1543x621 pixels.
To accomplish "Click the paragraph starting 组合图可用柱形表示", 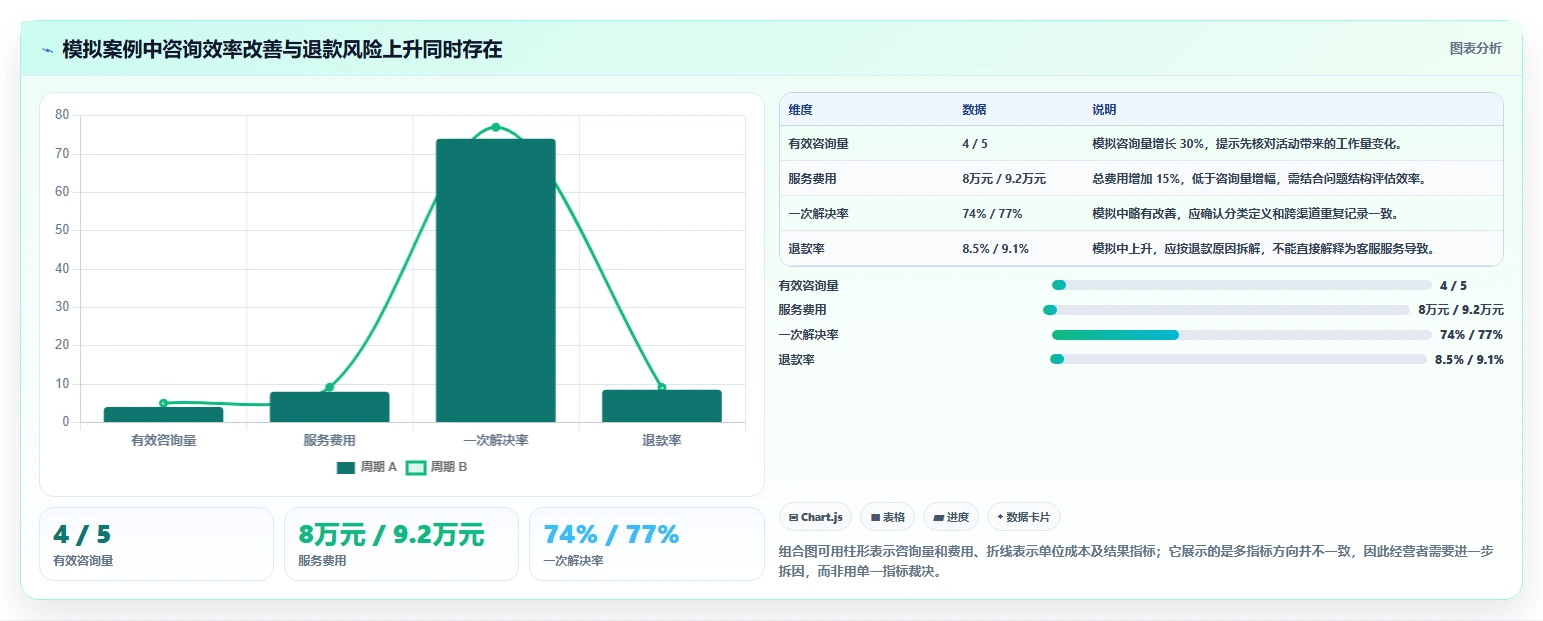I will point(1136,562).
